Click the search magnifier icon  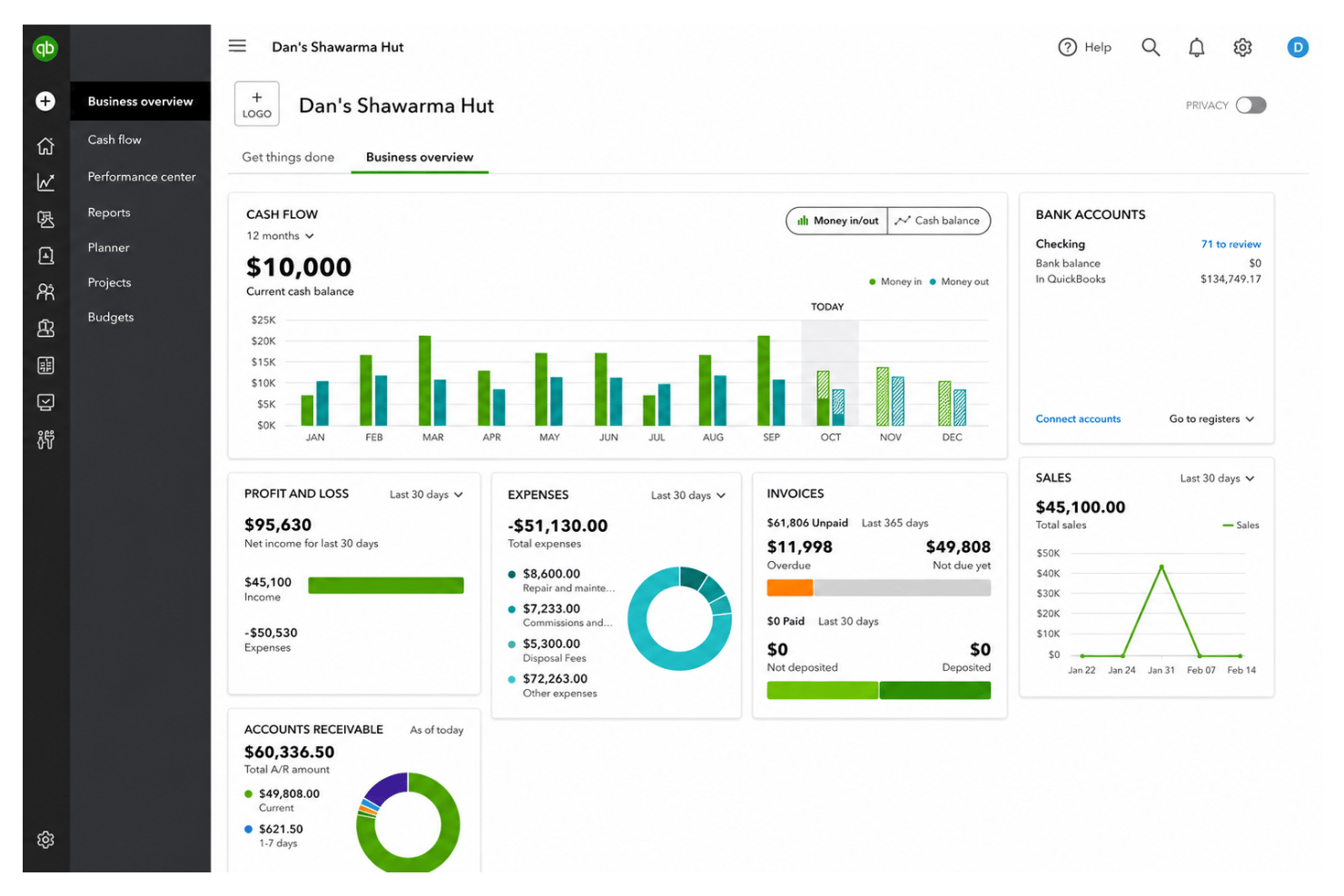point(1151,47)
